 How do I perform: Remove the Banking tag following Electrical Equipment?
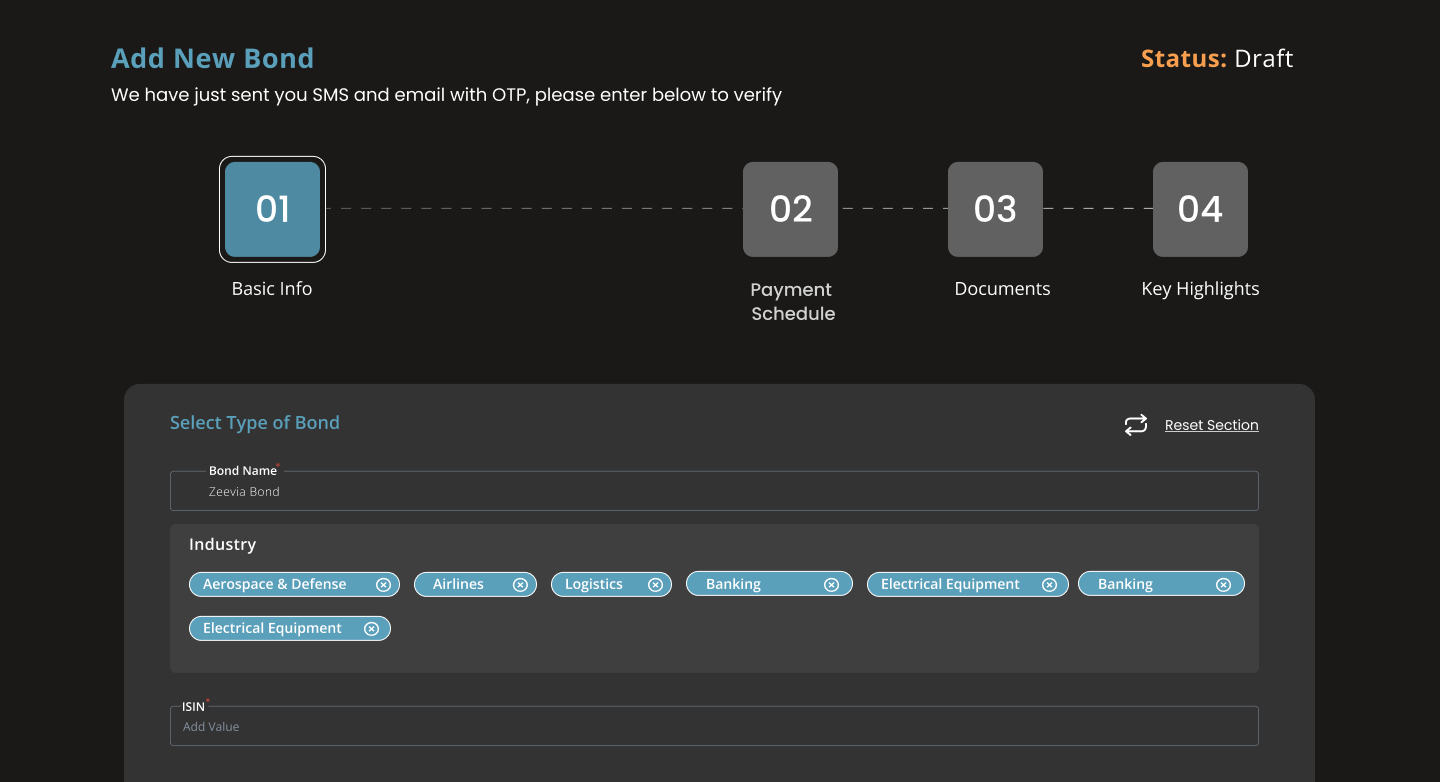point(1223,585)
